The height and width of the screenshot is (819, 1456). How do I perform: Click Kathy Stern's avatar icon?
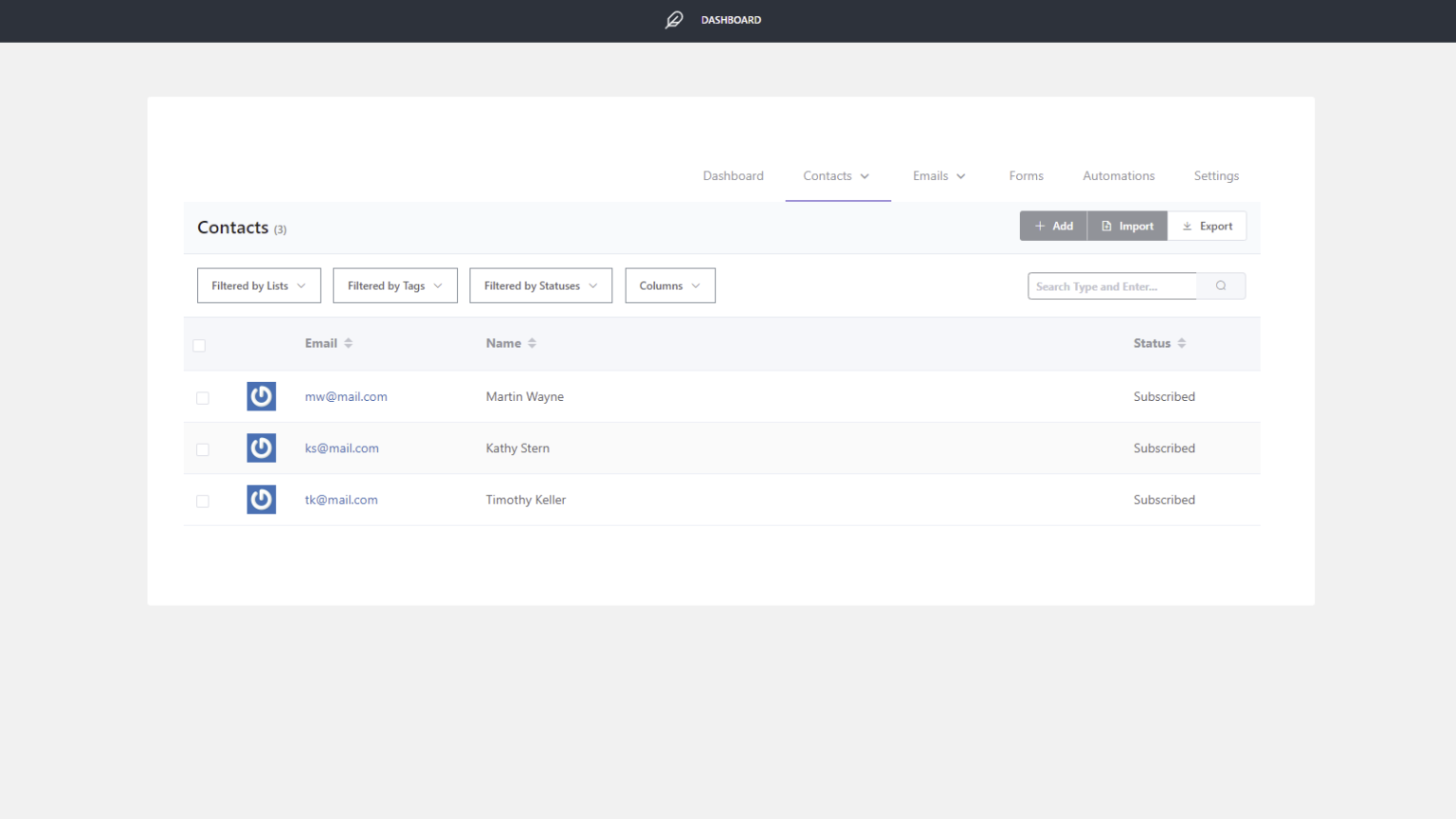[261, 447]
